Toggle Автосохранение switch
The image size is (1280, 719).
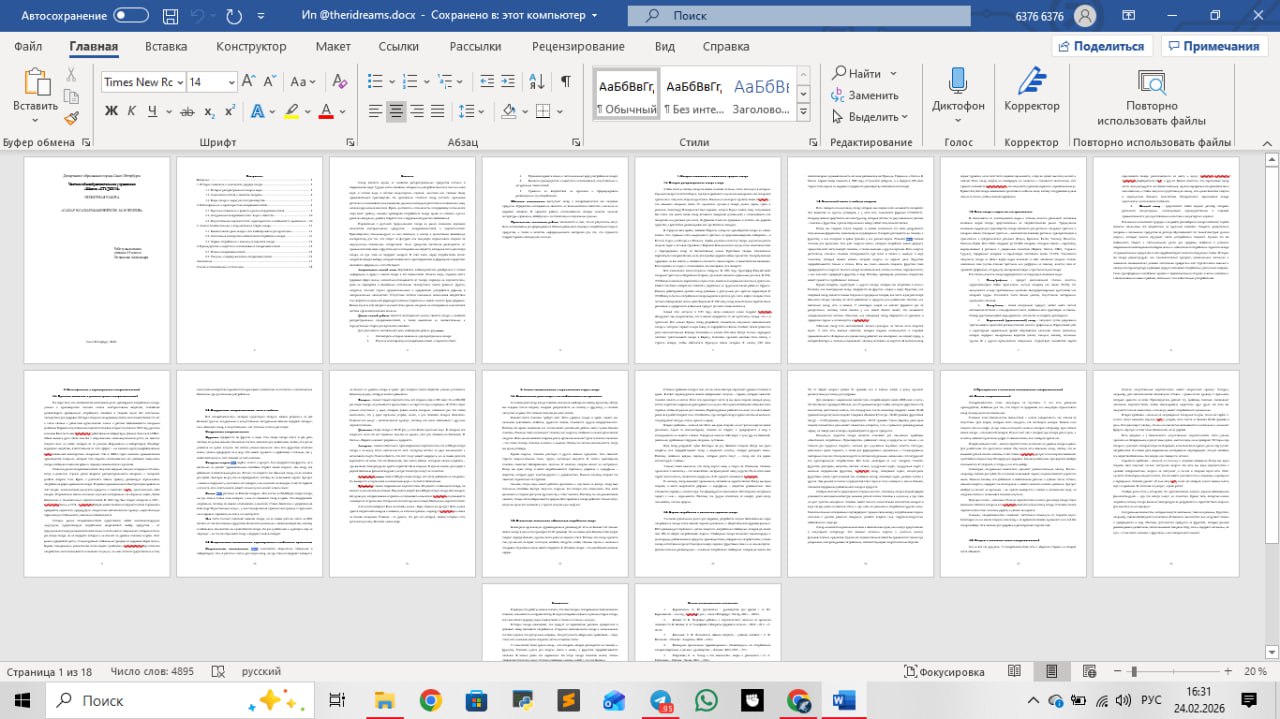(131, 16)
